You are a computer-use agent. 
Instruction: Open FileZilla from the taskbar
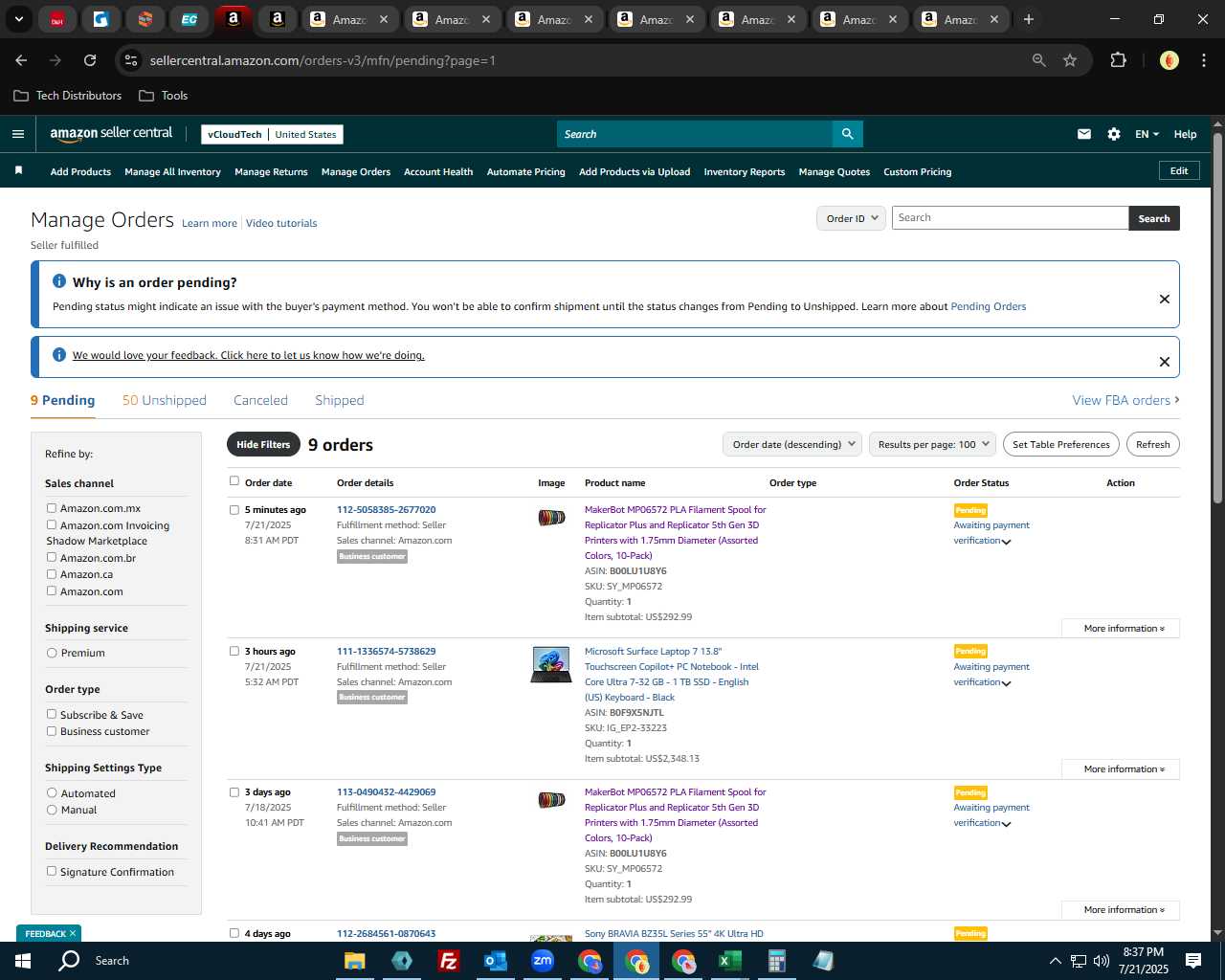[x=448, y=961]
